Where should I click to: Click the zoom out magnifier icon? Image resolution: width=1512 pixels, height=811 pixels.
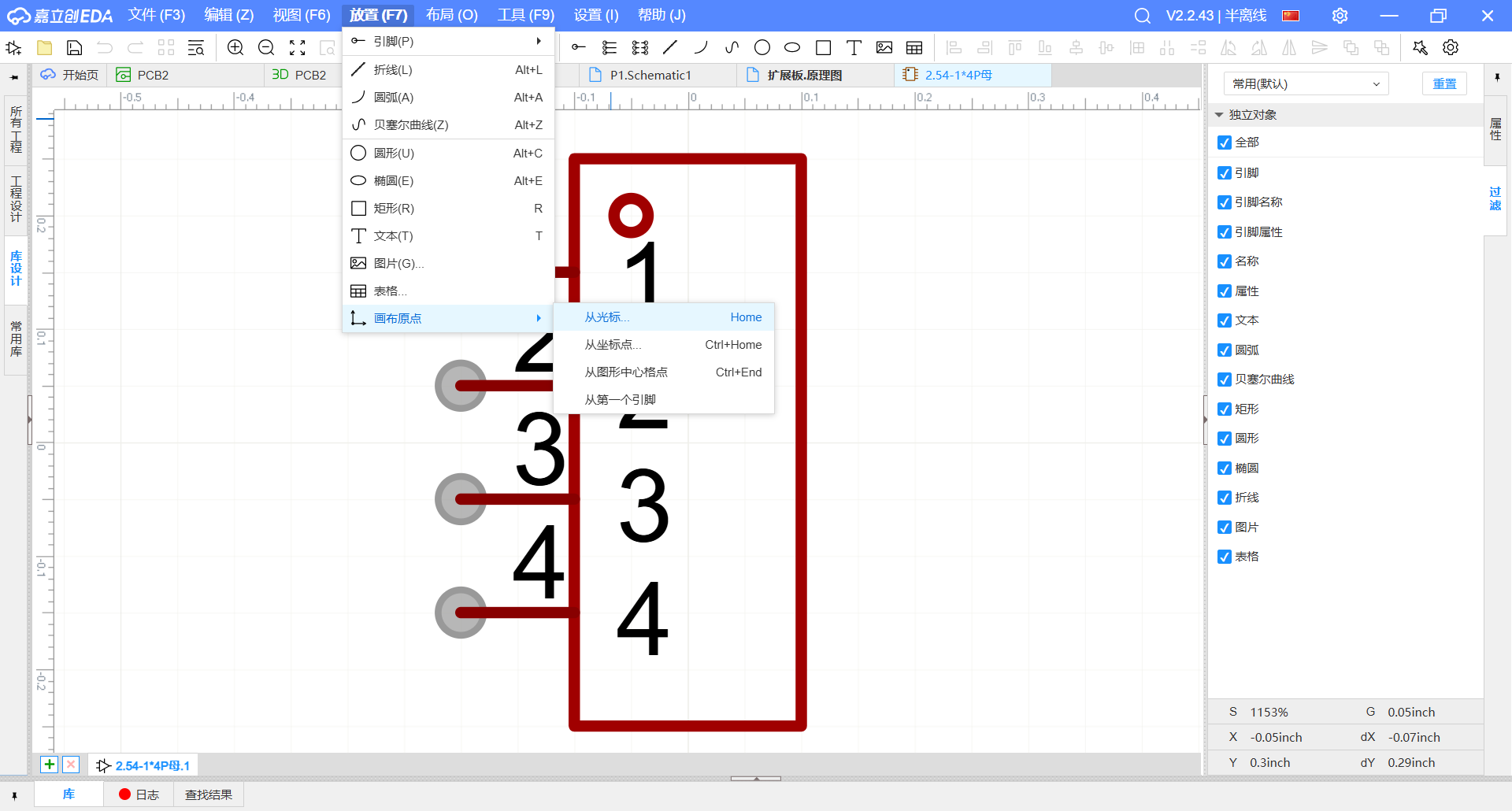point(266,47)
